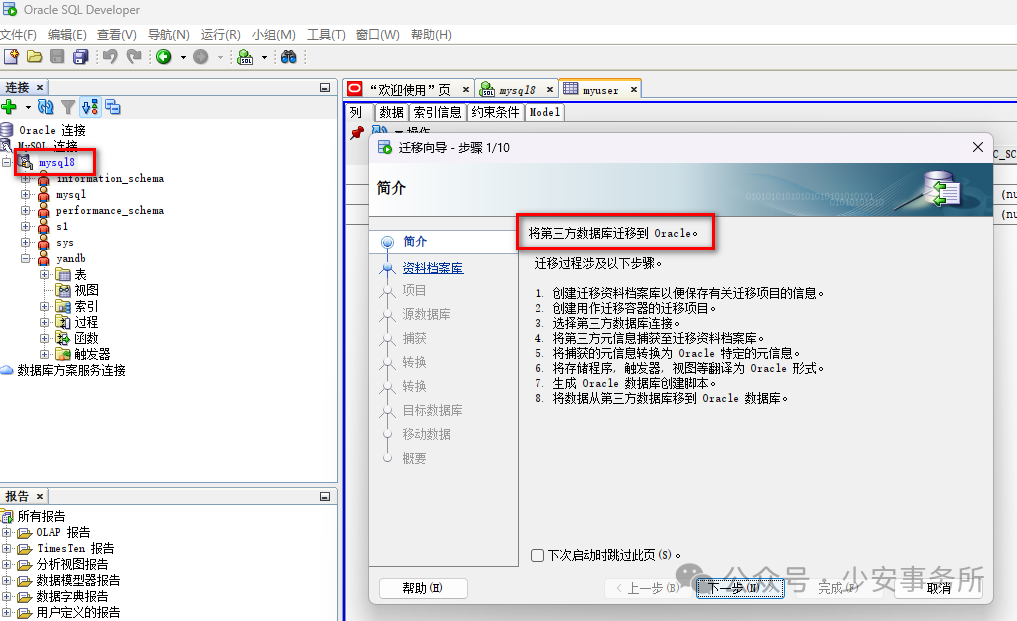The height and width of the screenshot is (621, 1017).
Task: Click the New file toolbar icon
Action: [11, 56]
